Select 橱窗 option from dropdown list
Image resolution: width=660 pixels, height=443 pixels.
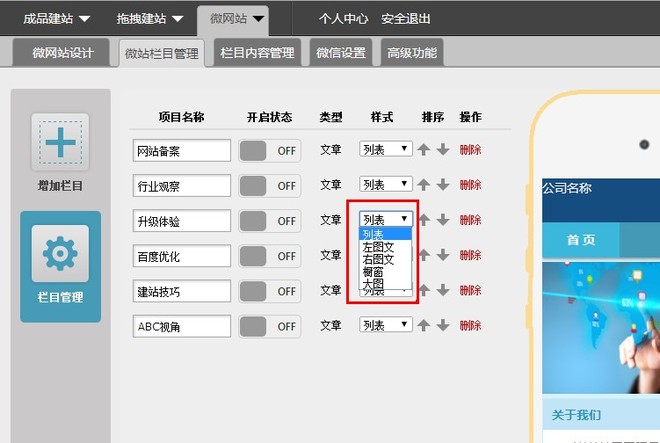point(372,271)
